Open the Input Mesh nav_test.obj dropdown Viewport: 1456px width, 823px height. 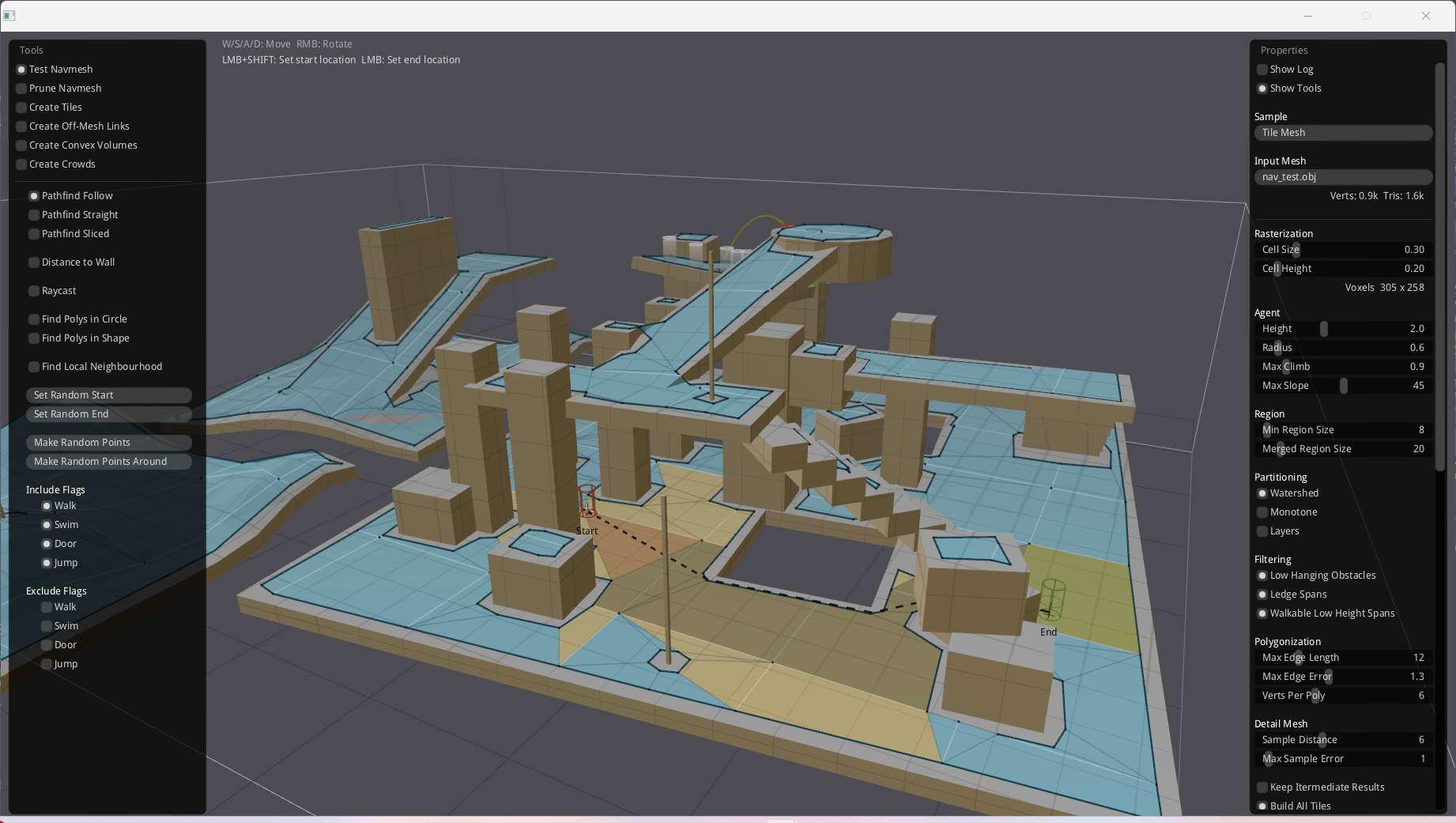pyautogui.click(x=1344, y=177)
